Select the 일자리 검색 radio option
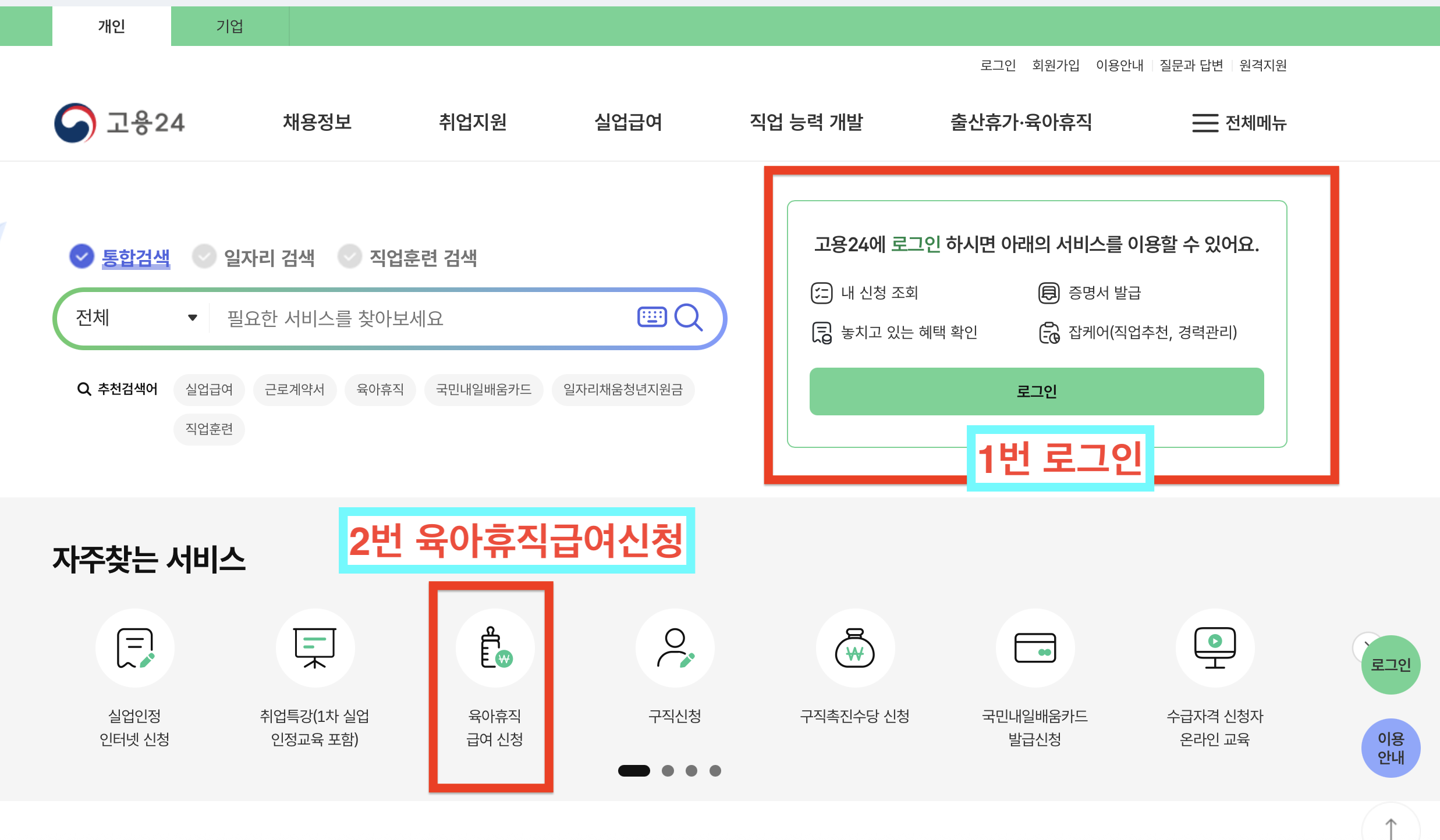 point(204,257)
